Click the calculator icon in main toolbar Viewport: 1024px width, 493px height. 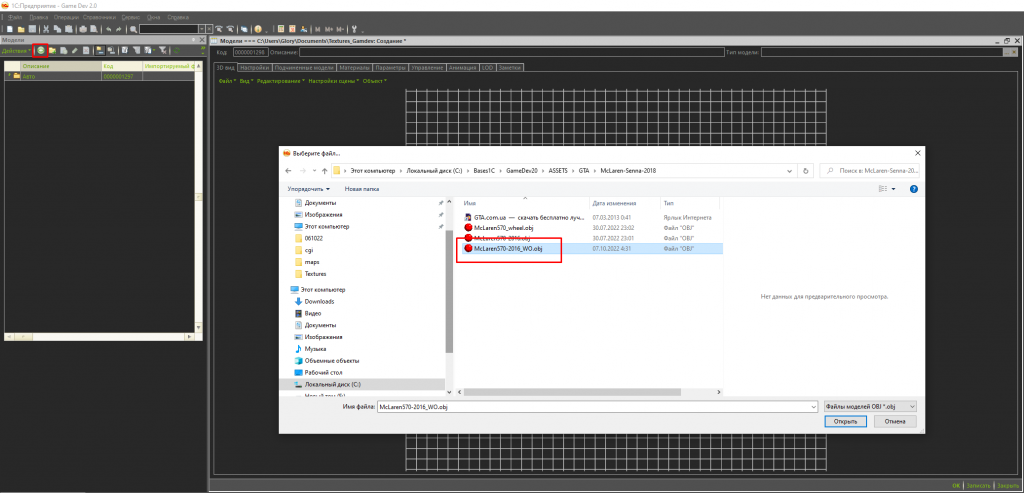coord(280,29)
